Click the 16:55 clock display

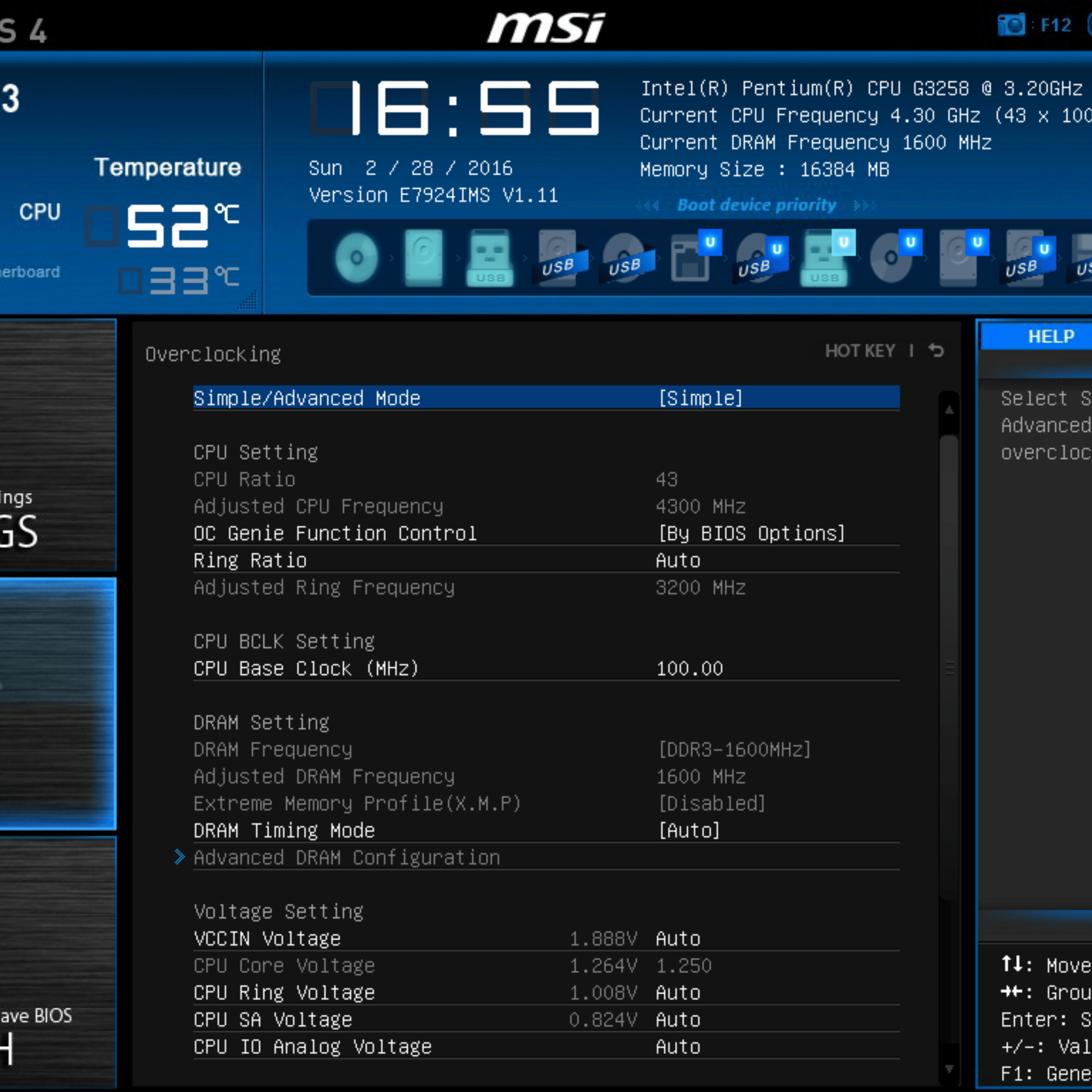[454, 108]
